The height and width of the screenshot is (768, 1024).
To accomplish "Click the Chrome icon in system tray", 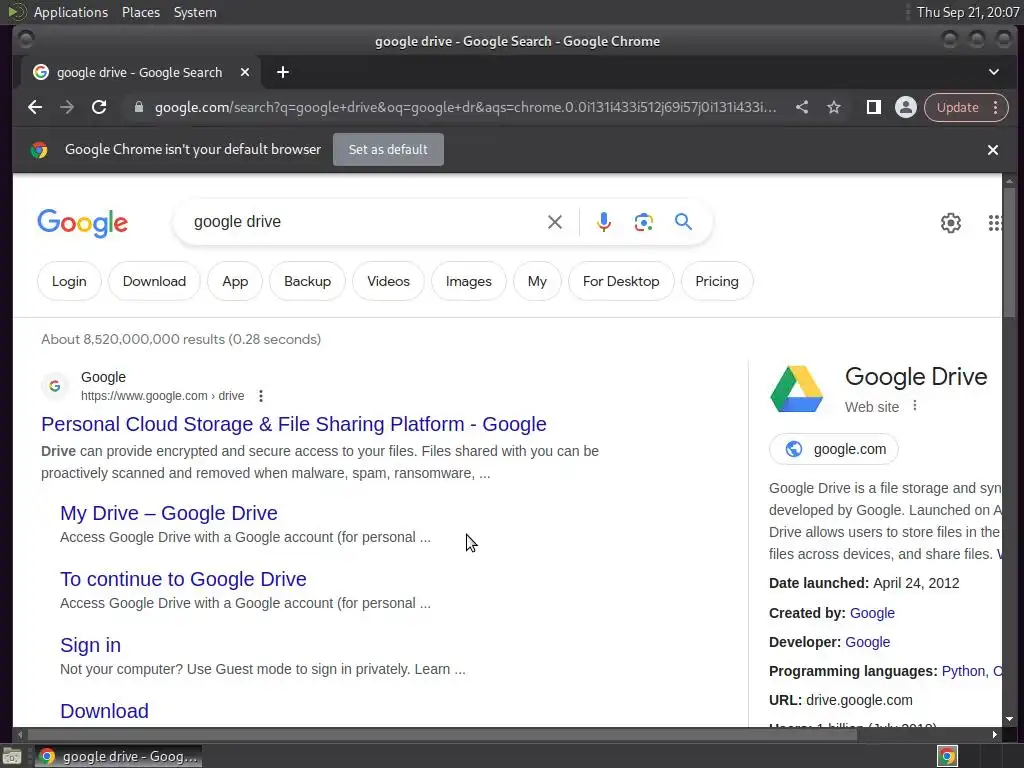I will pos(947,756).
